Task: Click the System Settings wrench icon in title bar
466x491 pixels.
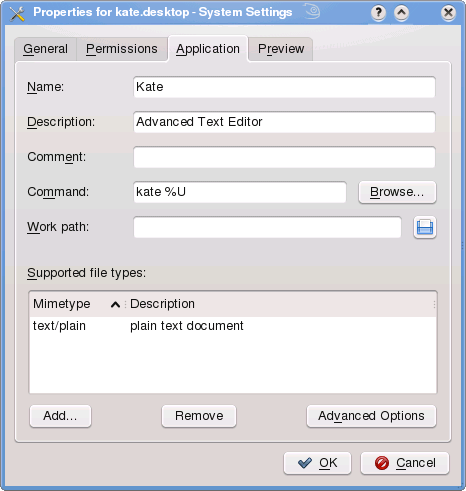Action: point(17,13)
